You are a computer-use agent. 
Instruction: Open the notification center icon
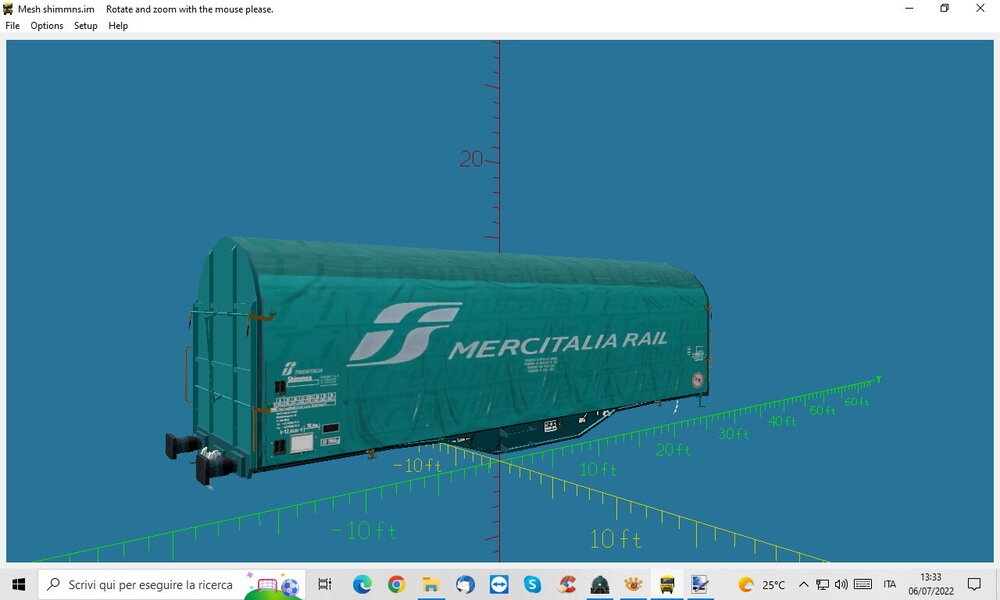[x=974, y=584]
